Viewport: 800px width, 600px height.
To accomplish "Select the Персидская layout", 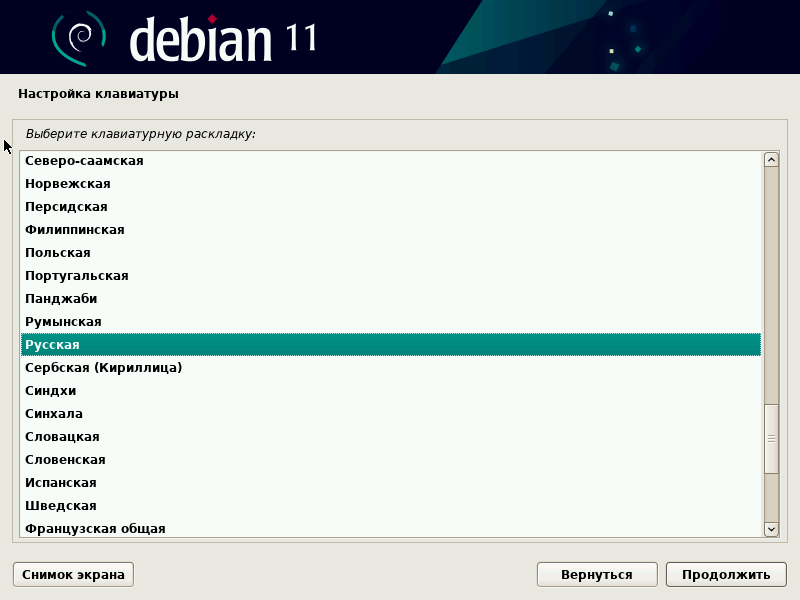I will tap(100, 207).
